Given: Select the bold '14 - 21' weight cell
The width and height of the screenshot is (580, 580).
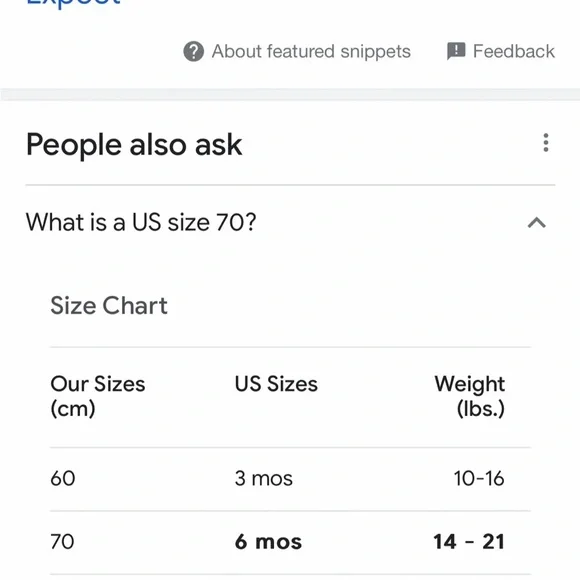Looking at the screenshot, I should (469, 542).
